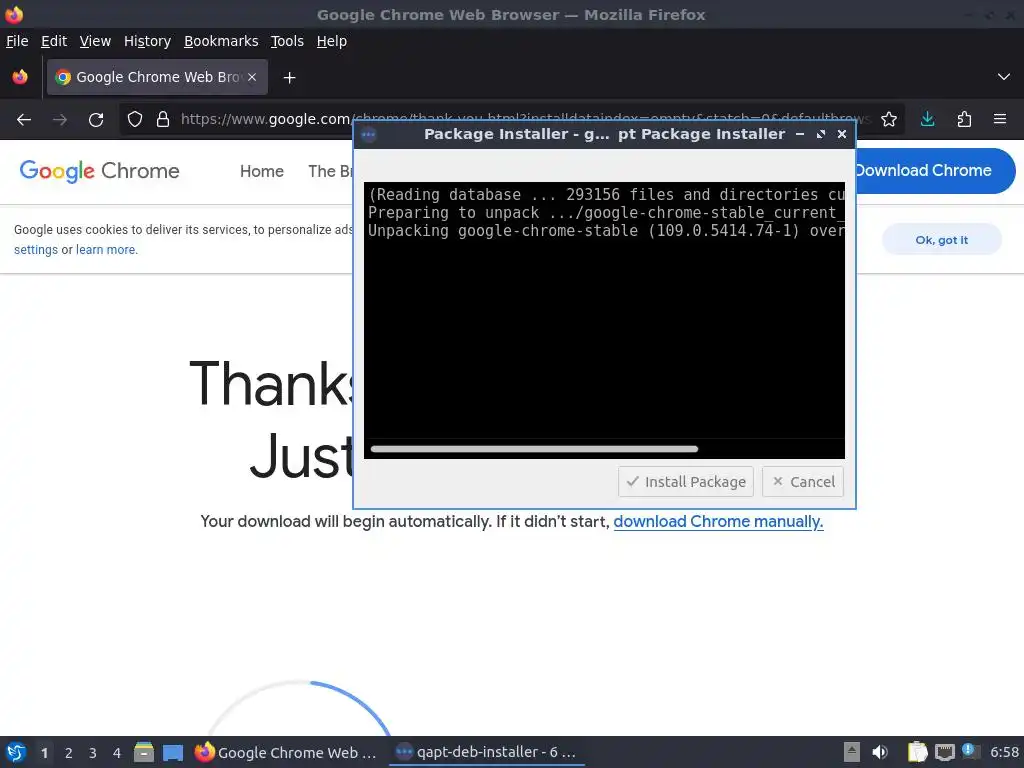The width and height of the screenshot is (1024, 768).
Task: Close the Package Installer window
Action: [x=842, y=134]
